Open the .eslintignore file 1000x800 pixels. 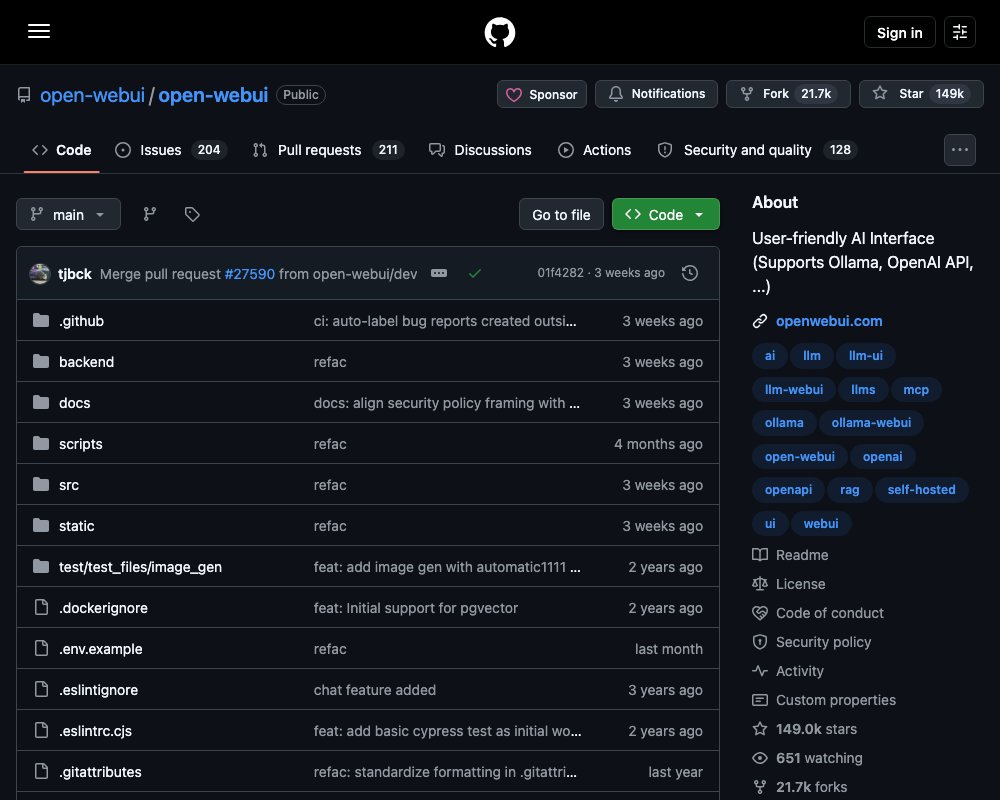click(98, 690)
